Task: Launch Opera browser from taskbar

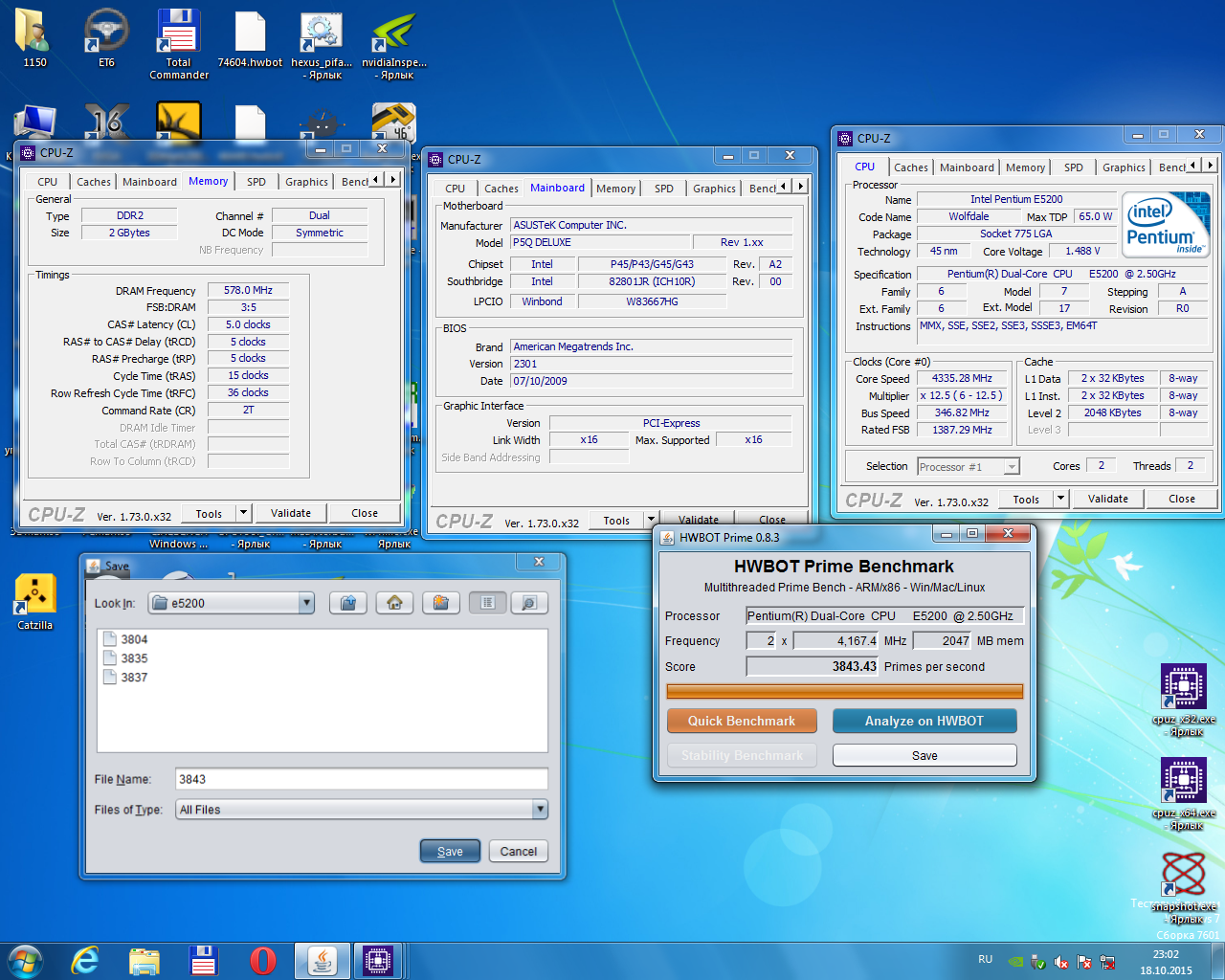Action: (x=262, y=960)
